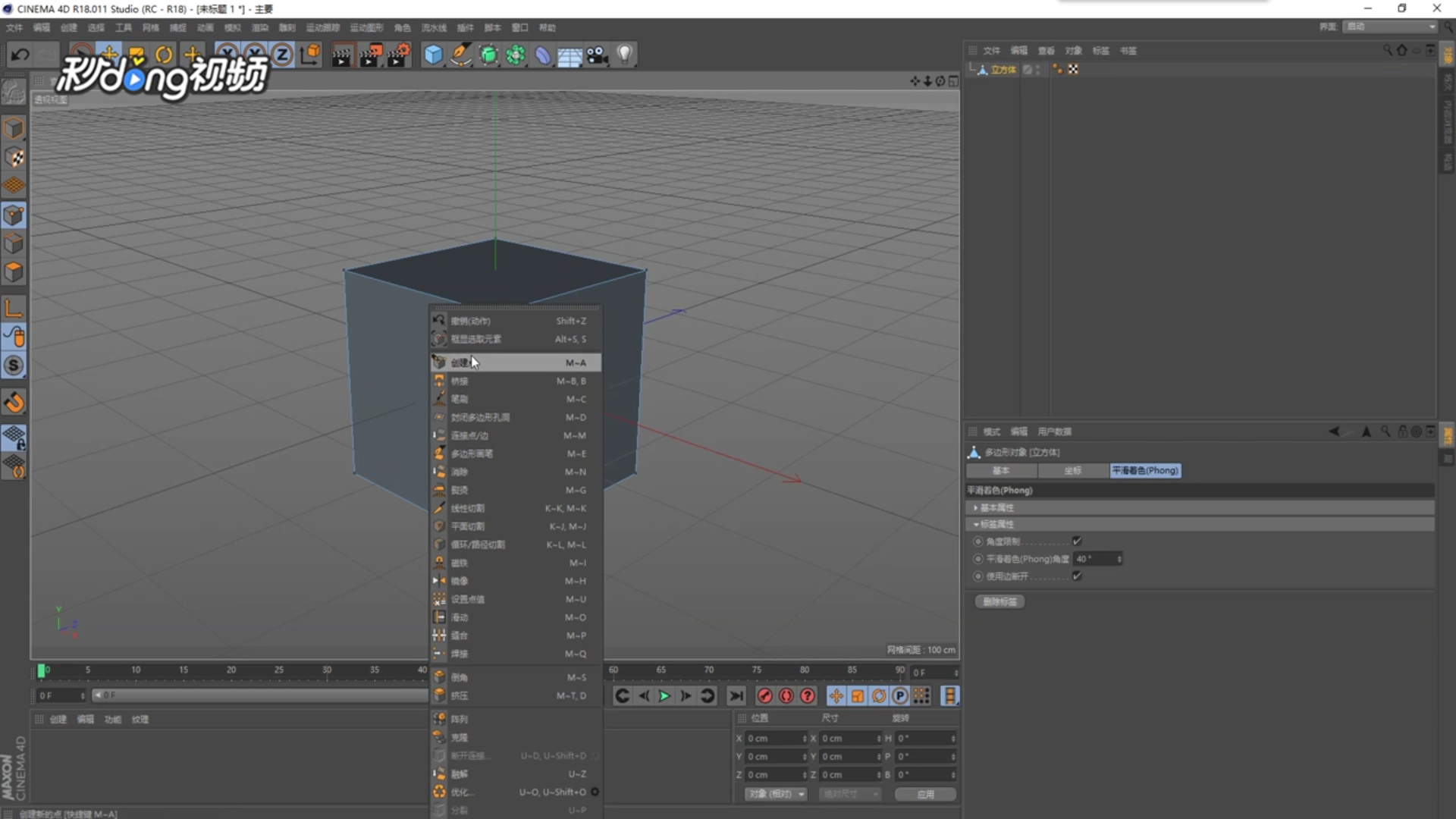Toggle animation dot beside 平滑着色(Phong)角度
Screen dimensions: 1456x819
978,559
